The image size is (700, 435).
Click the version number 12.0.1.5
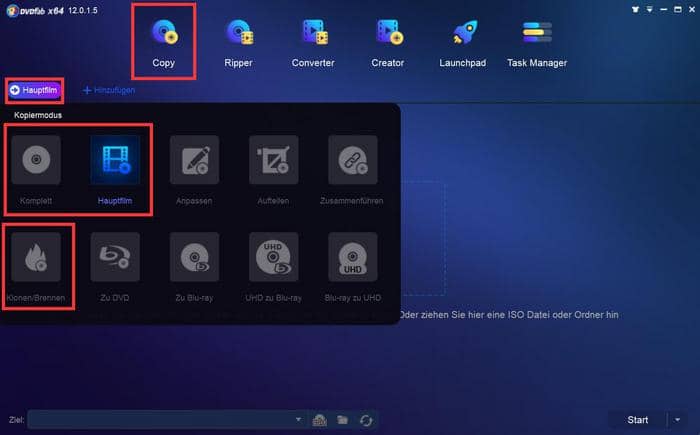(x=83, y=10)
